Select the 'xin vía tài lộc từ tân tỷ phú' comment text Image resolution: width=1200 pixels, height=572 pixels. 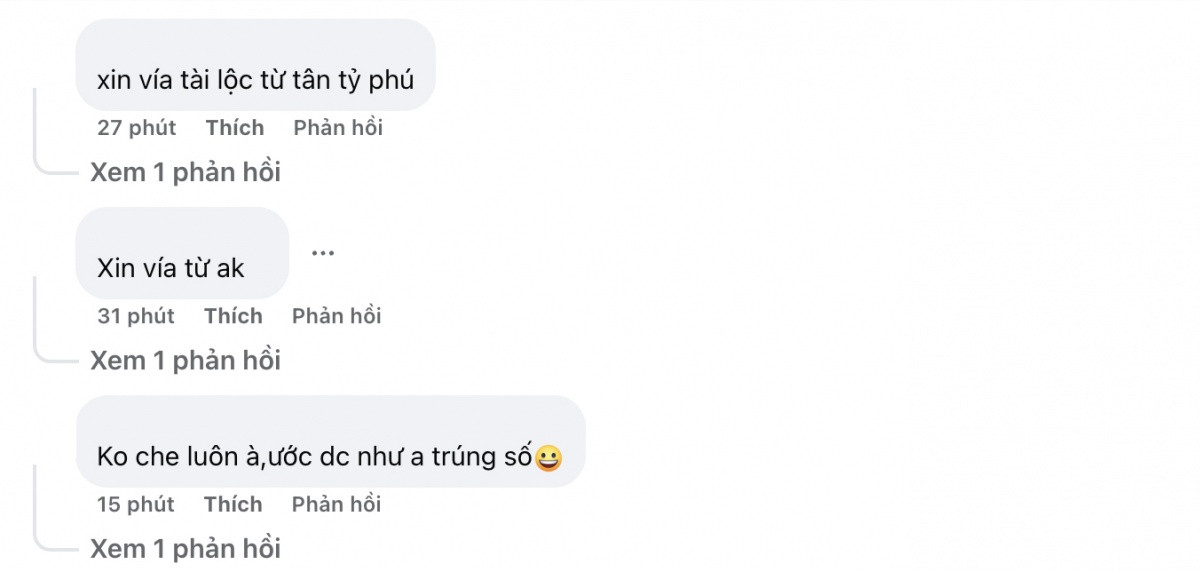(x=255, y=80)
